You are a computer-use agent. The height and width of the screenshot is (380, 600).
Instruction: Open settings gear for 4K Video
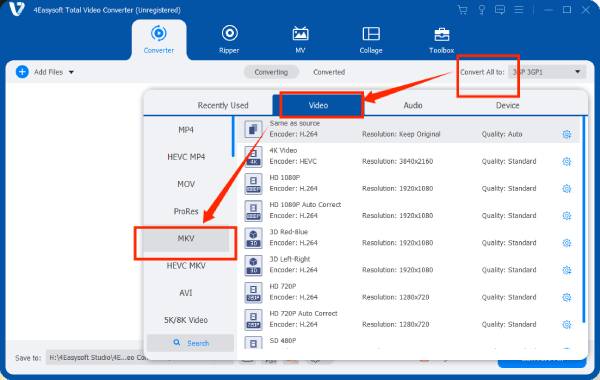pos(567,161)
